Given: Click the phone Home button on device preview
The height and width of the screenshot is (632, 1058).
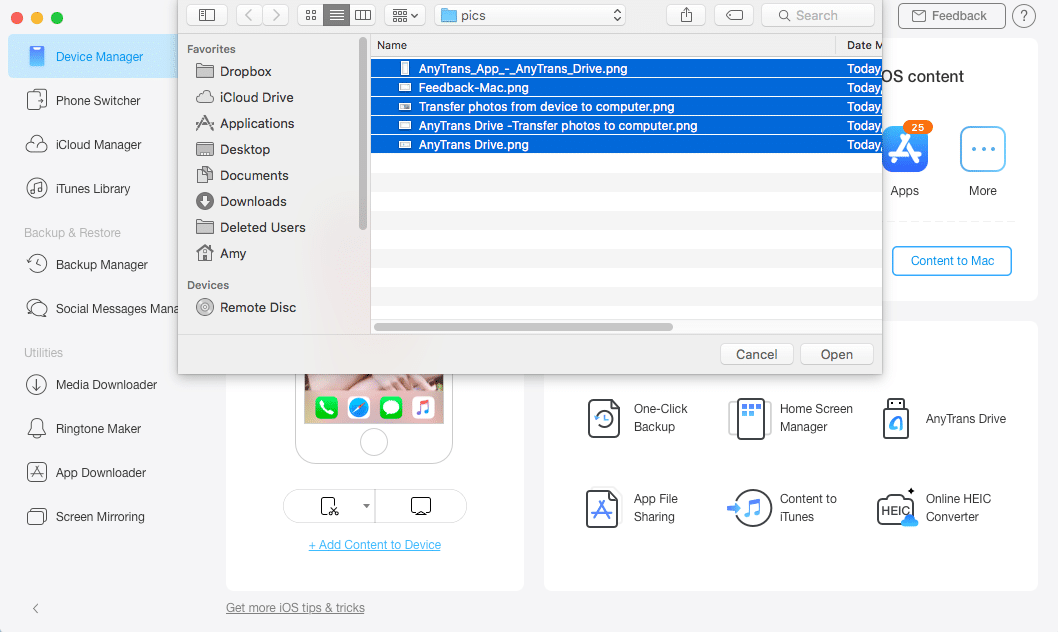Looking at the screenshot, I should click(374, 442).
